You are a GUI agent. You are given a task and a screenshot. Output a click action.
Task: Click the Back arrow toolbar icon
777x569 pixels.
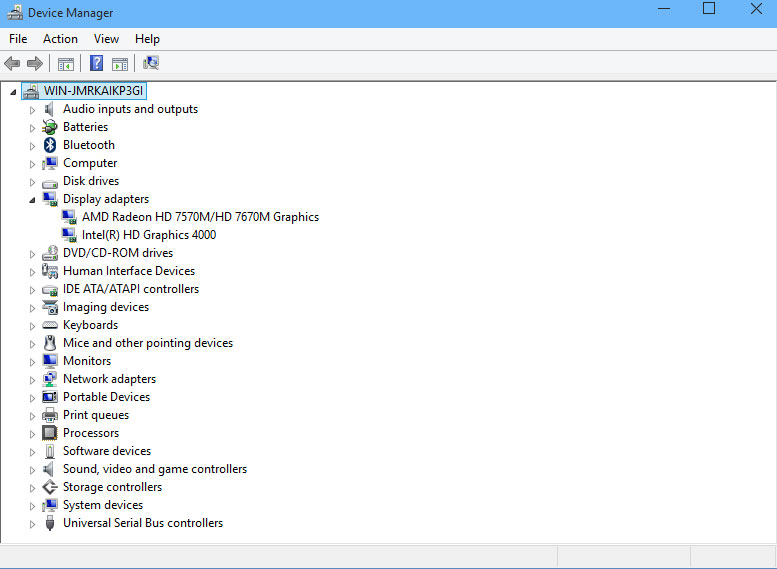(12, 63)
